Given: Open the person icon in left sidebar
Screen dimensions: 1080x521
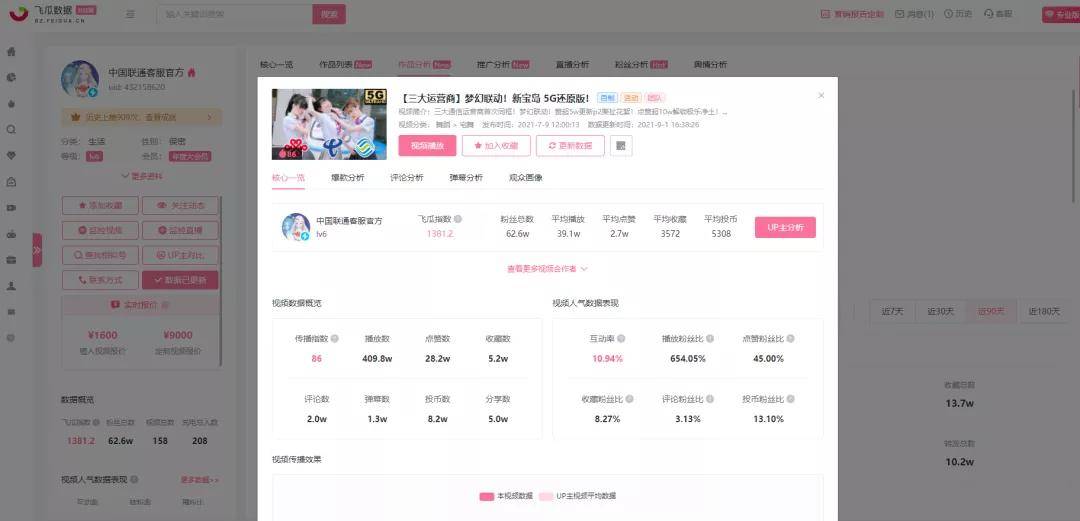Looking at the screenshot, I should [11, 286].
